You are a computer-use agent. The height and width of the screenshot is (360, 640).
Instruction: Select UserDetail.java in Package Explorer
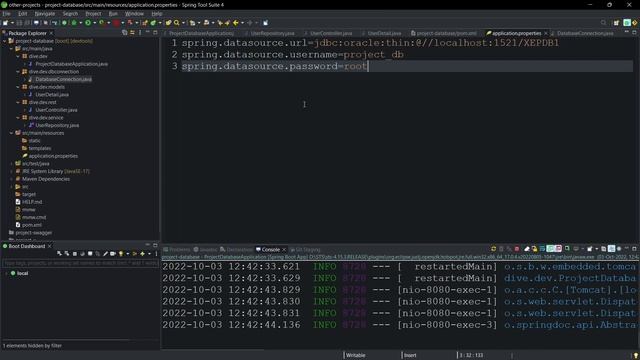coord(52,95)
